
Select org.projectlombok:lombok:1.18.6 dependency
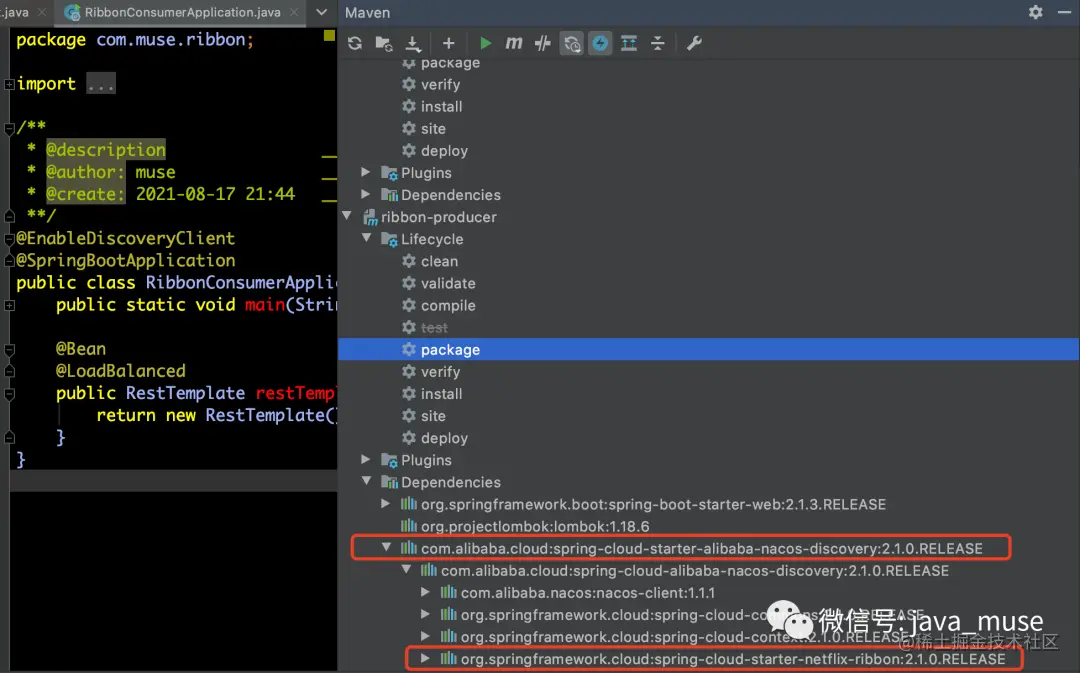pos(535,526)
